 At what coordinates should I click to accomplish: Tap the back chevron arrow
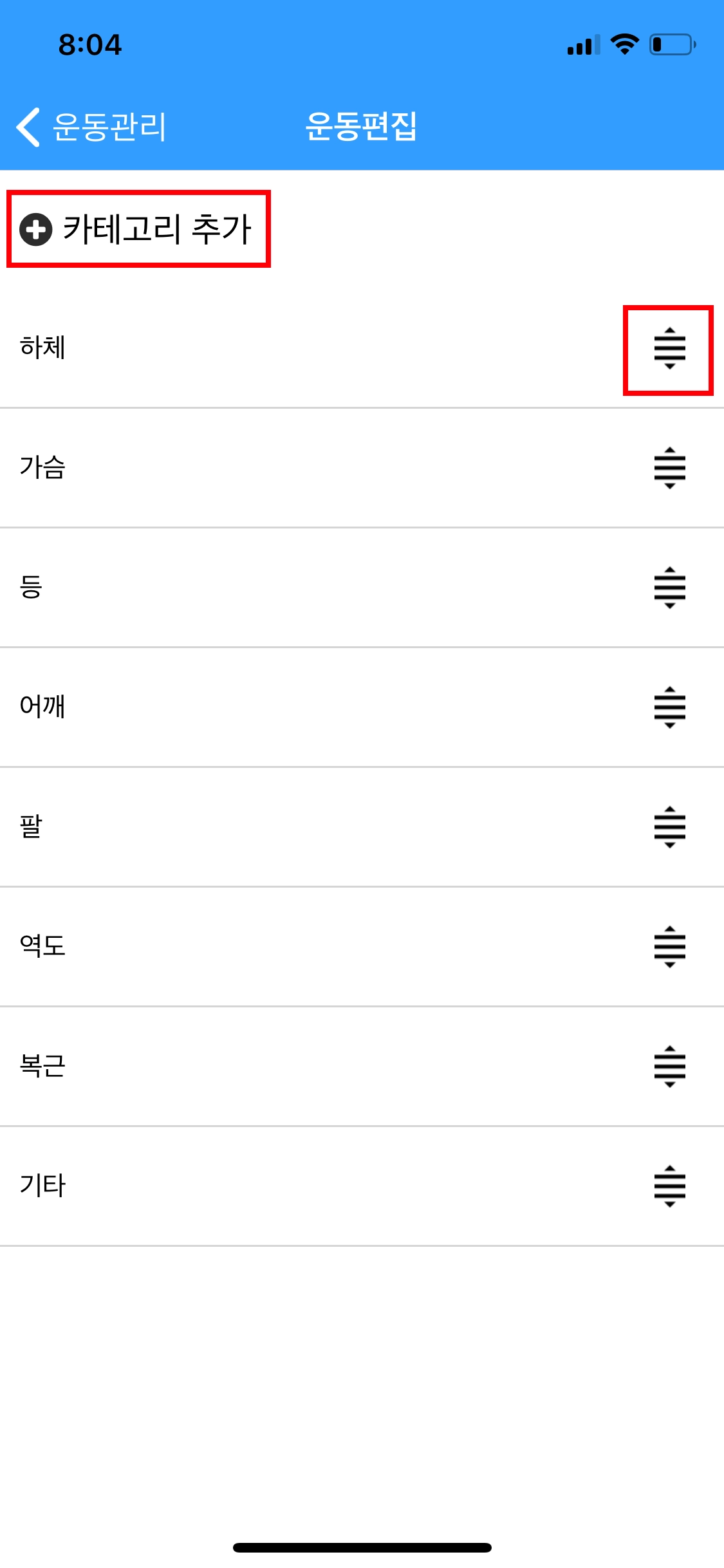pos(28,127)
